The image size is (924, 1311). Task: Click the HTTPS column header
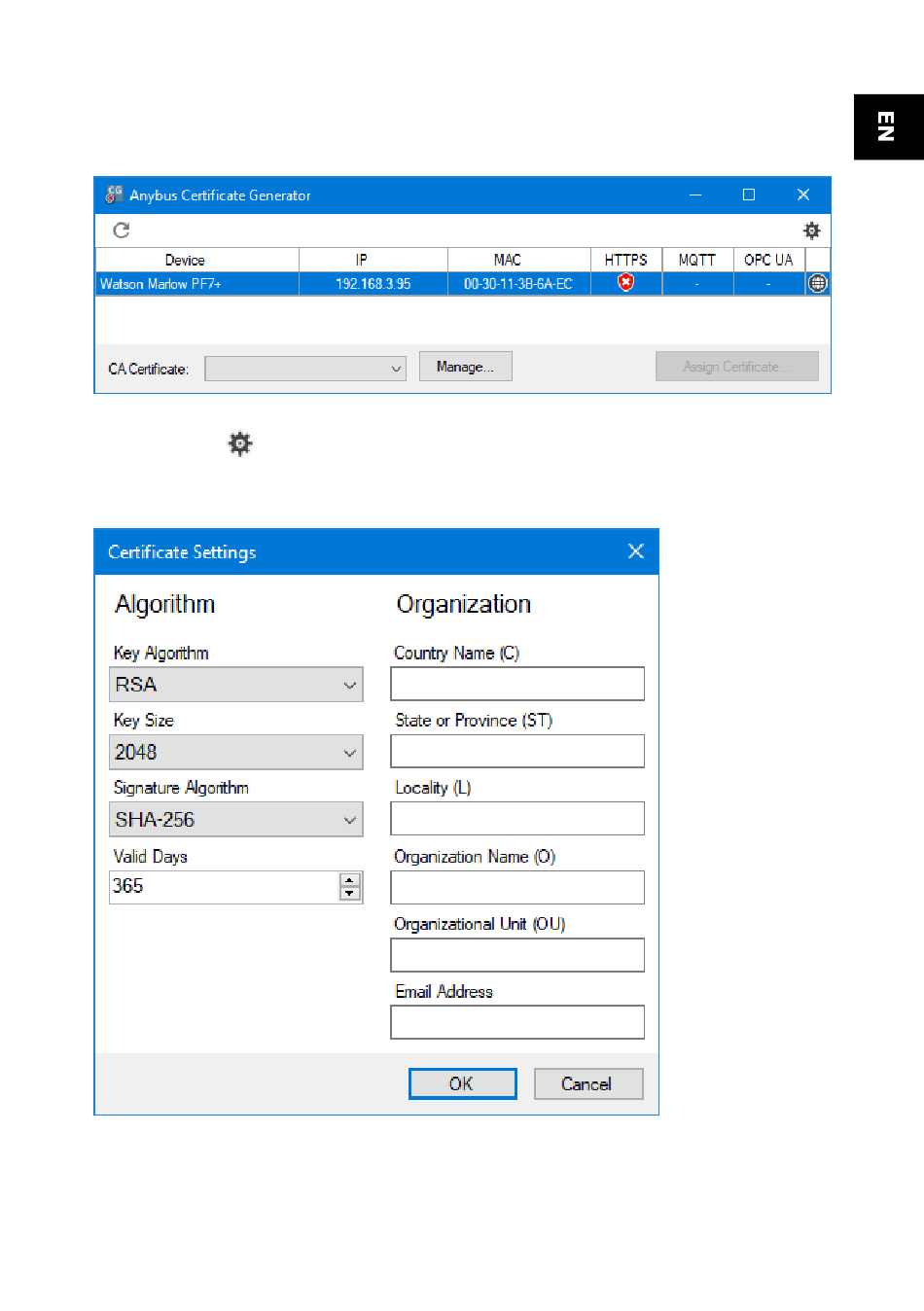tap(626, 260)
